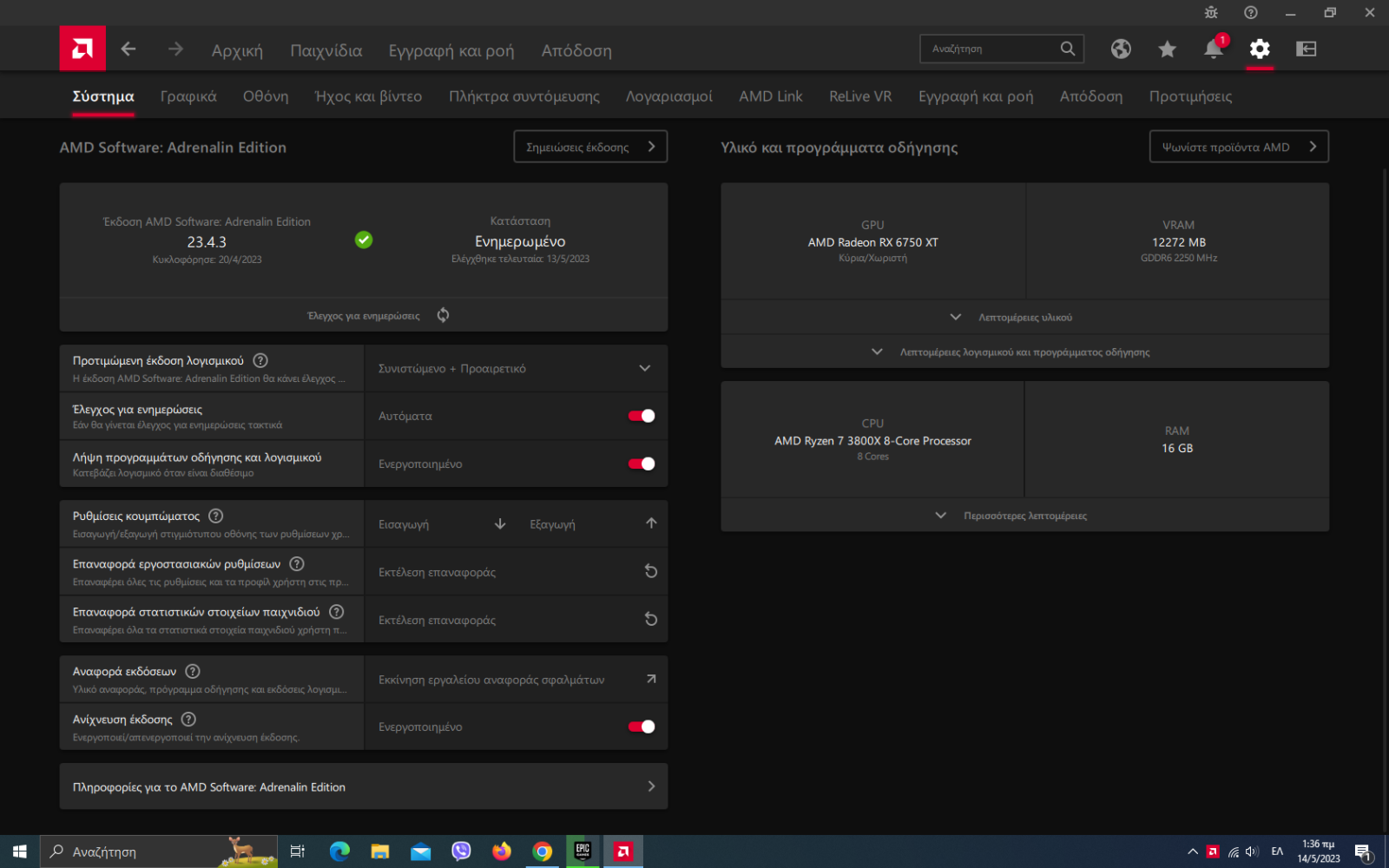Toggle Ανίχνευση έκδοσης switch

tap(642, 727)
